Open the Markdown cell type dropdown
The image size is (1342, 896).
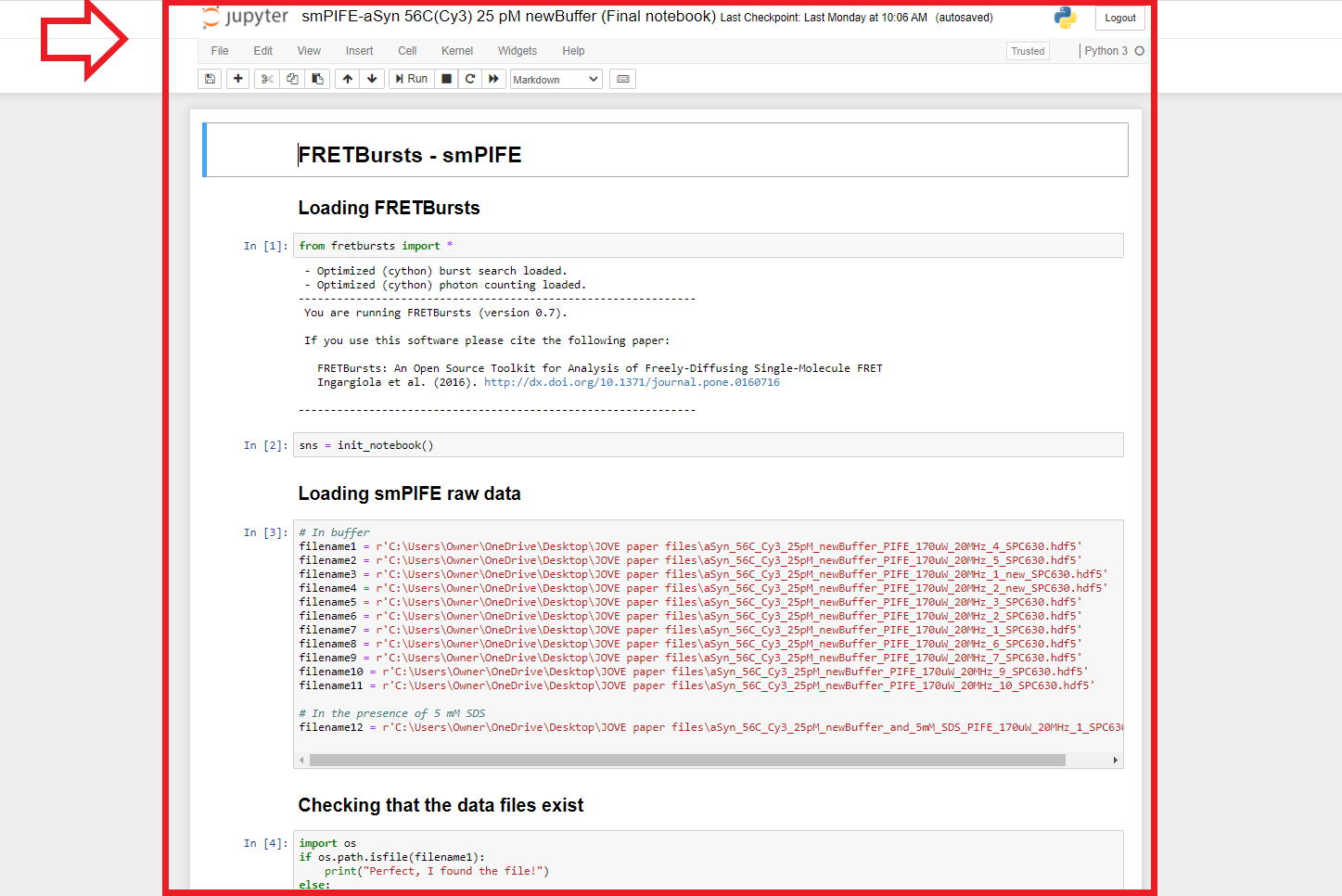pyautogui.click(x=556, y=80)
